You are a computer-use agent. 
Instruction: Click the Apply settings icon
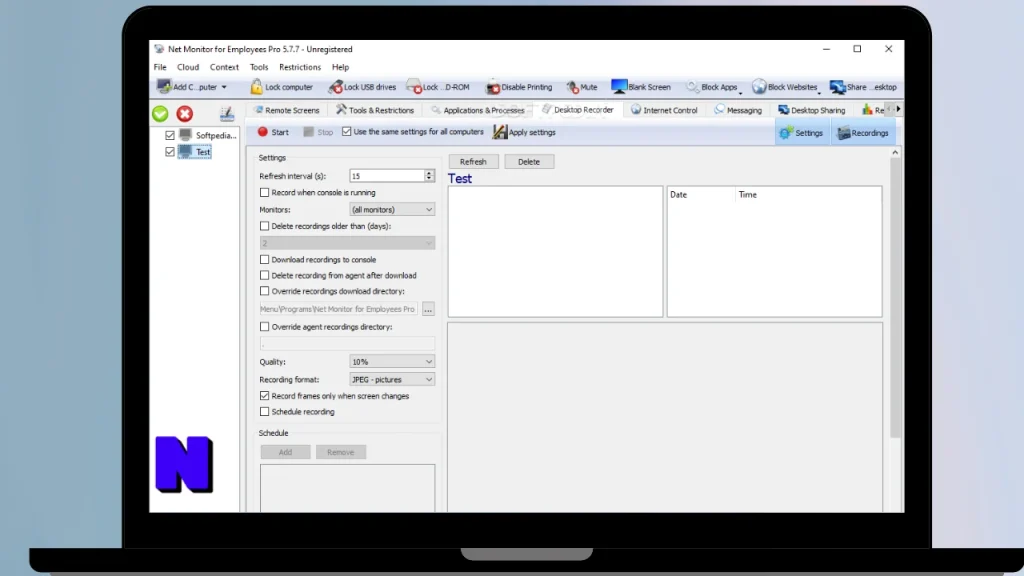pos(500,132)
